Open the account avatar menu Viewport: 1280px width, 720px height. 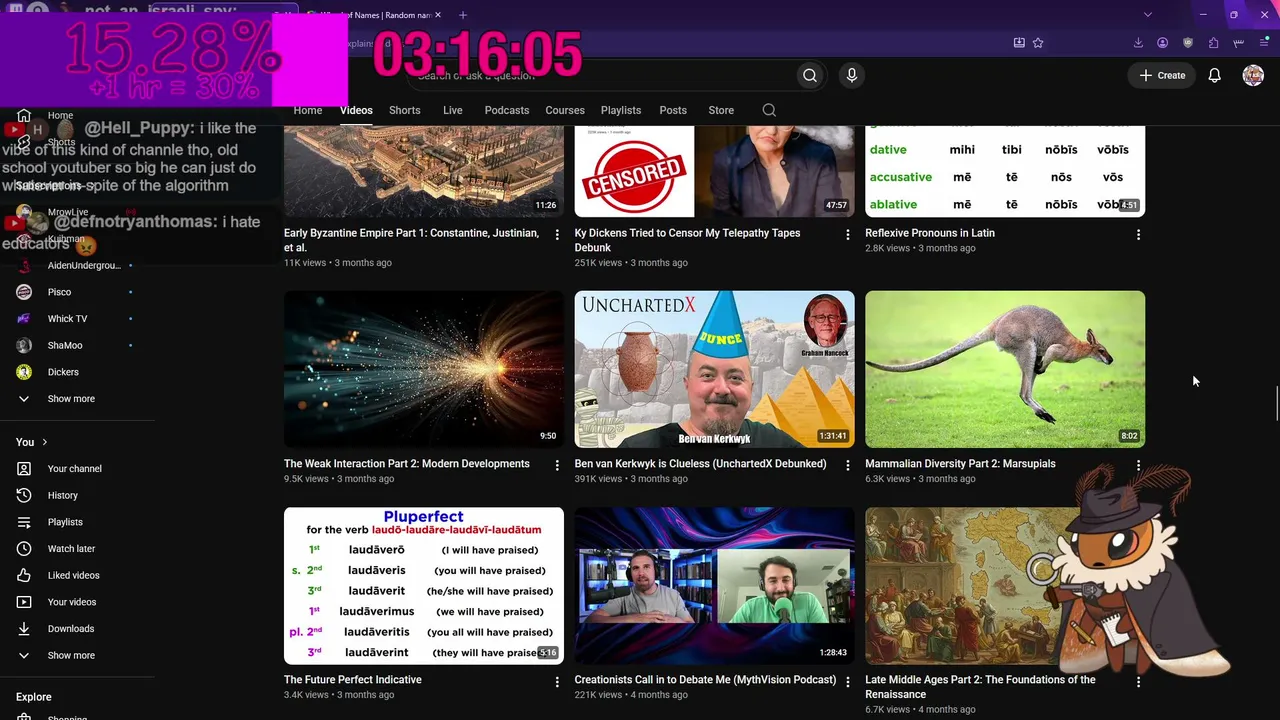click(1253, 75)
